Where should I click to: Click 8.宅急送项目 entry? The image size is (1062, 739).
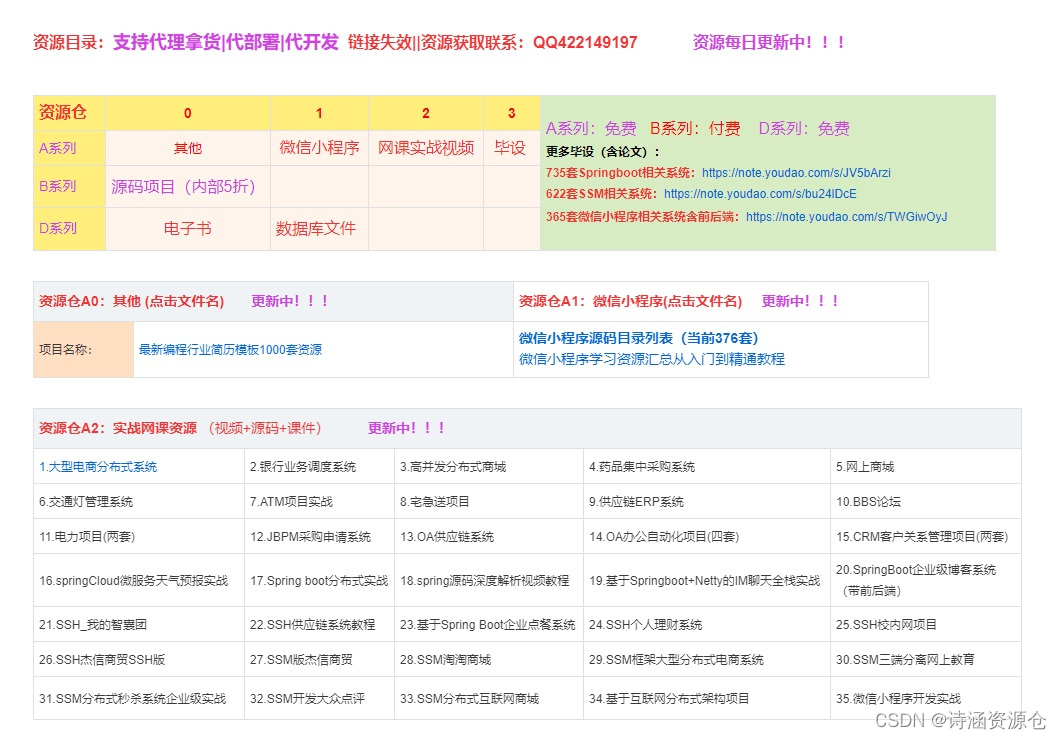tap(434, 502)
